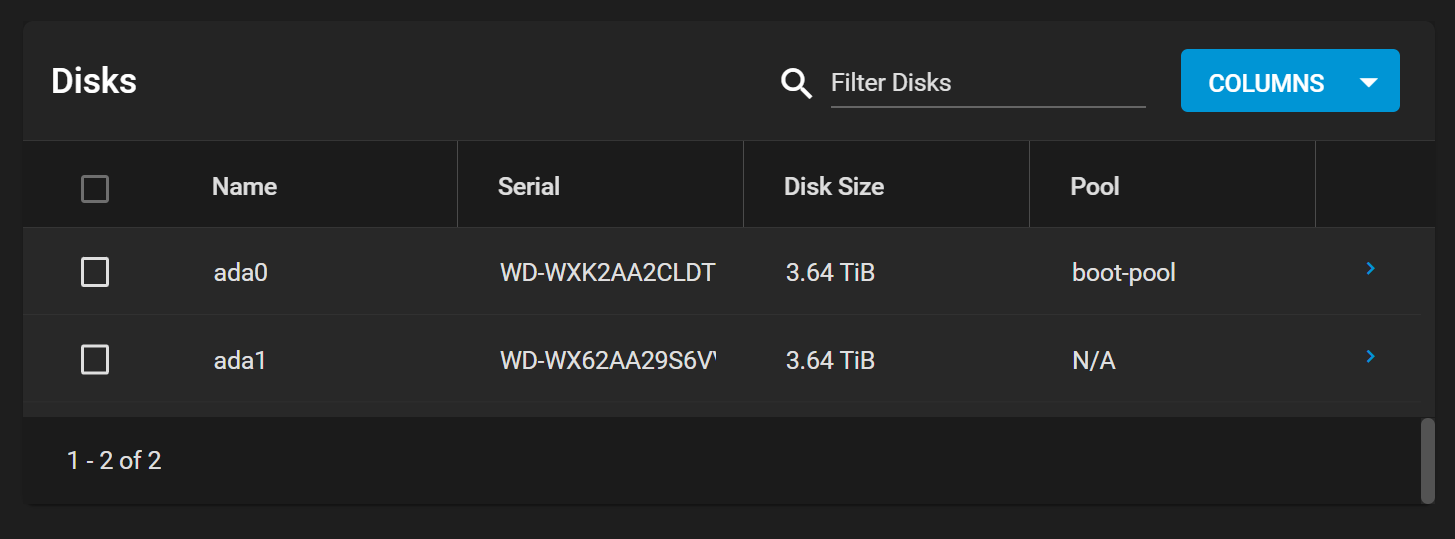The height and width of the screenshot is (539, 1455).
Task: Check the ada0 disk checkbox
Action: point(95,272)
